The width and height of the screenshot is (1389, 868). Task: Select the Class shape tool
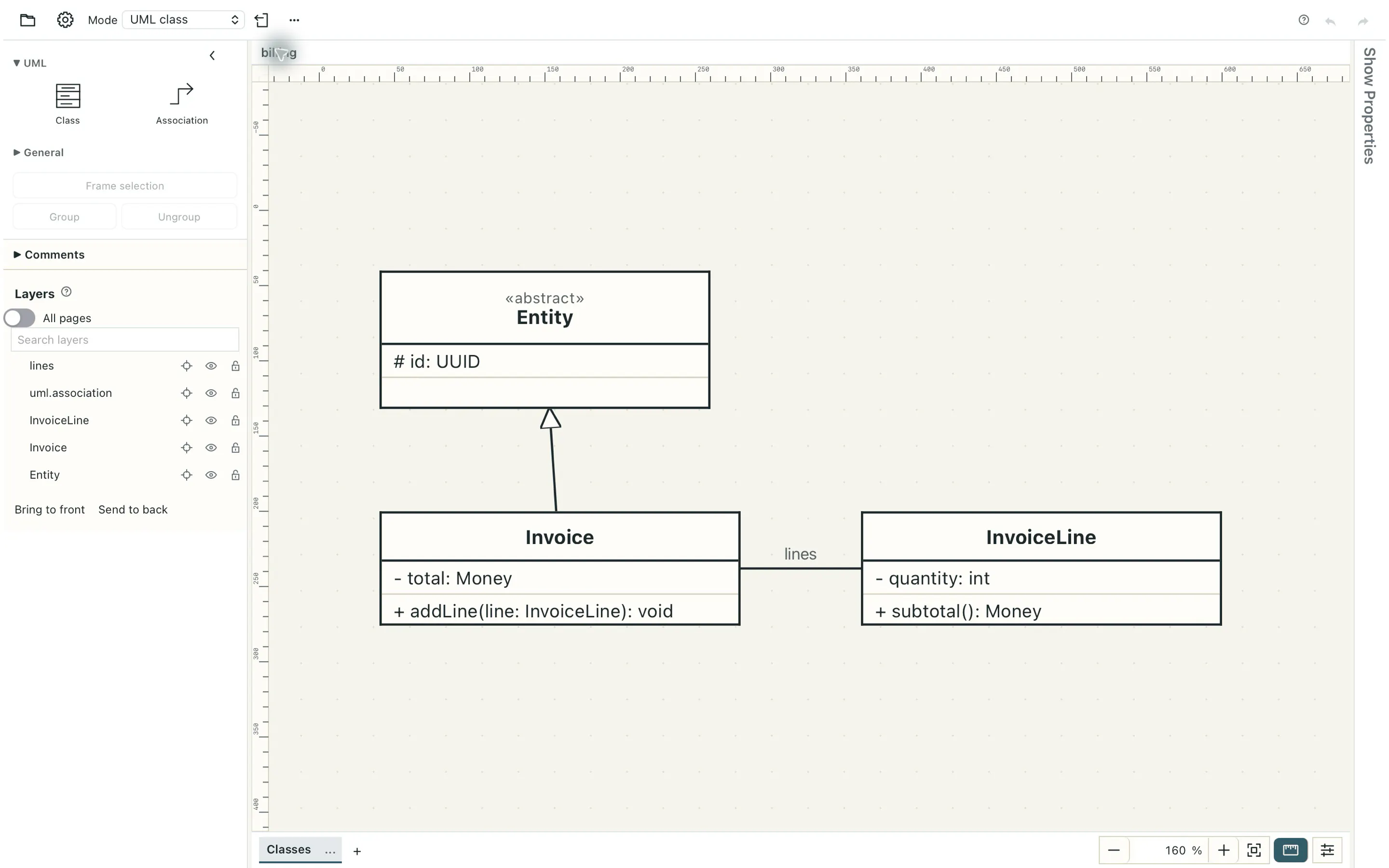(68, 104)
